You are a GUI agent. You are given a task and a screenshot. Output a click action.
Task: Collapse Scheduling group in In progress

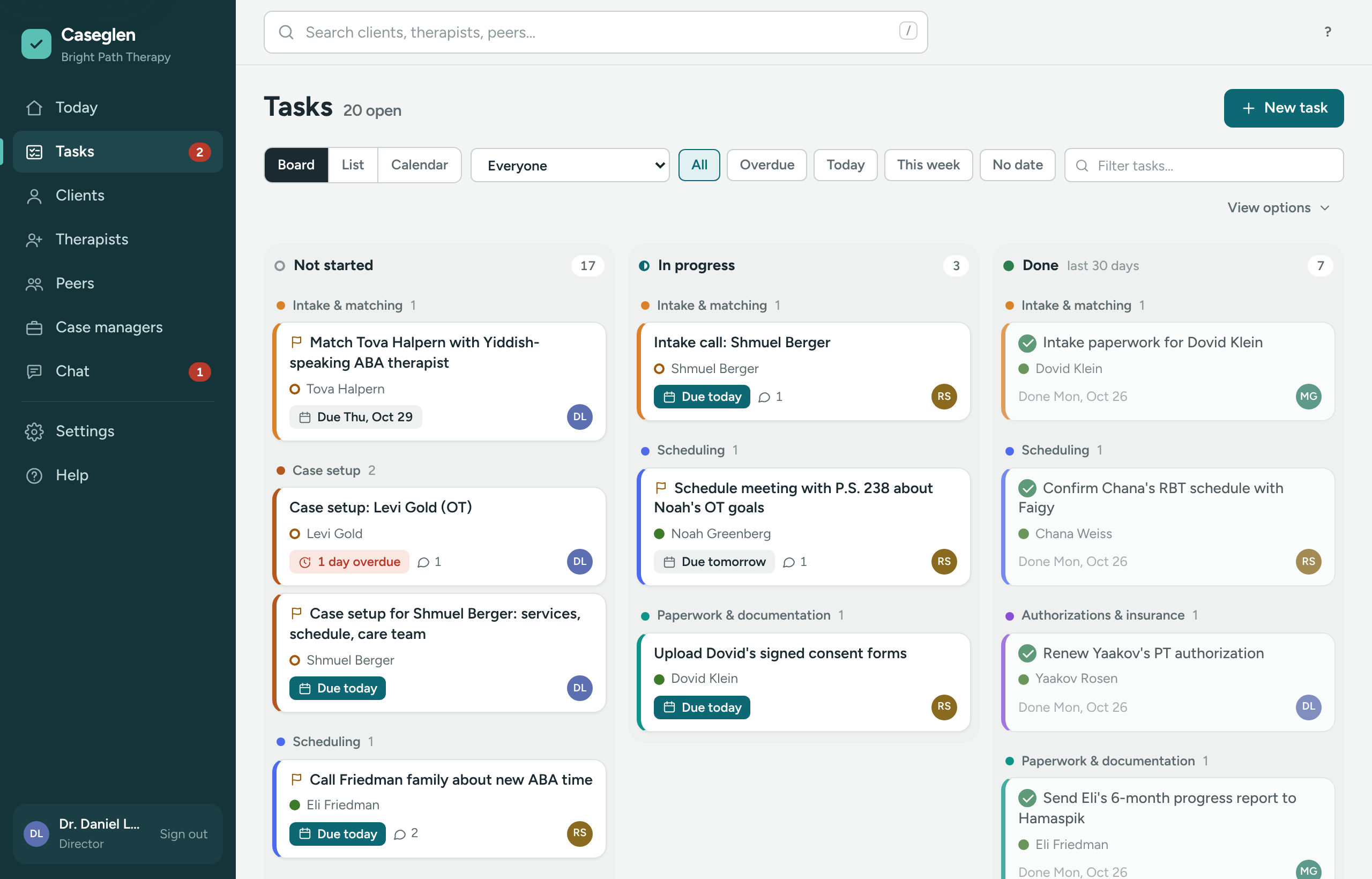pos(690,450)
